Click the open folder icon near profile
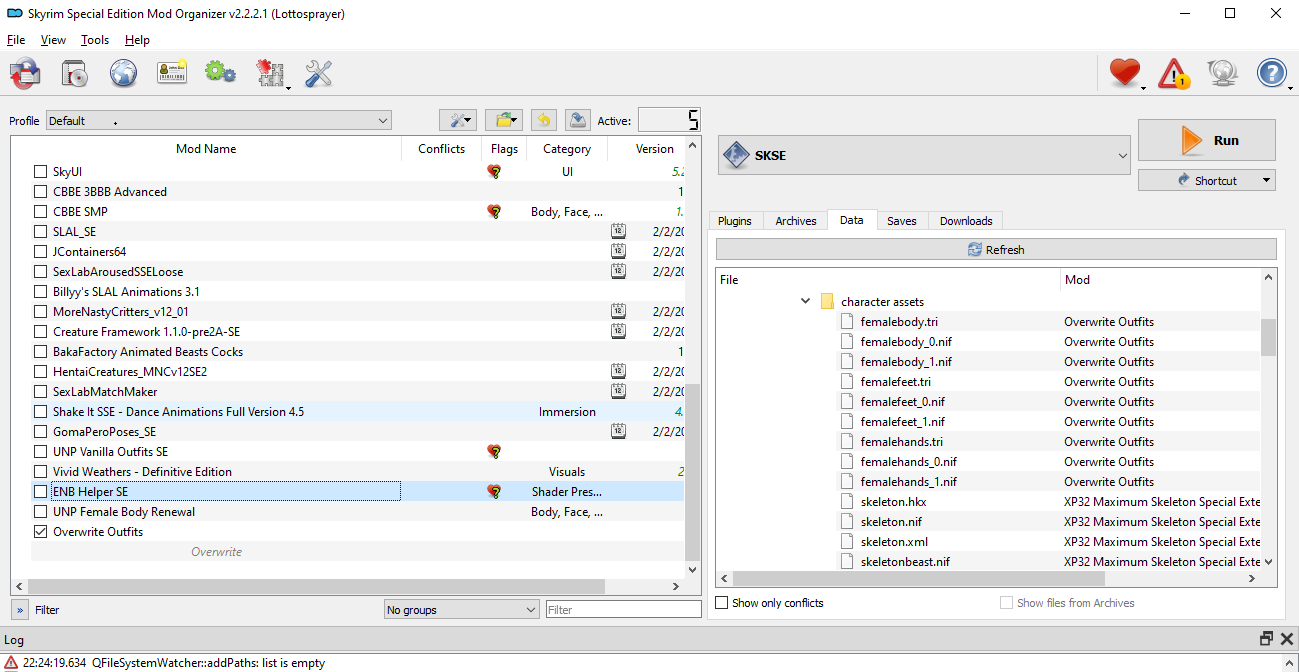1299x672 pixels. point(505,120)
